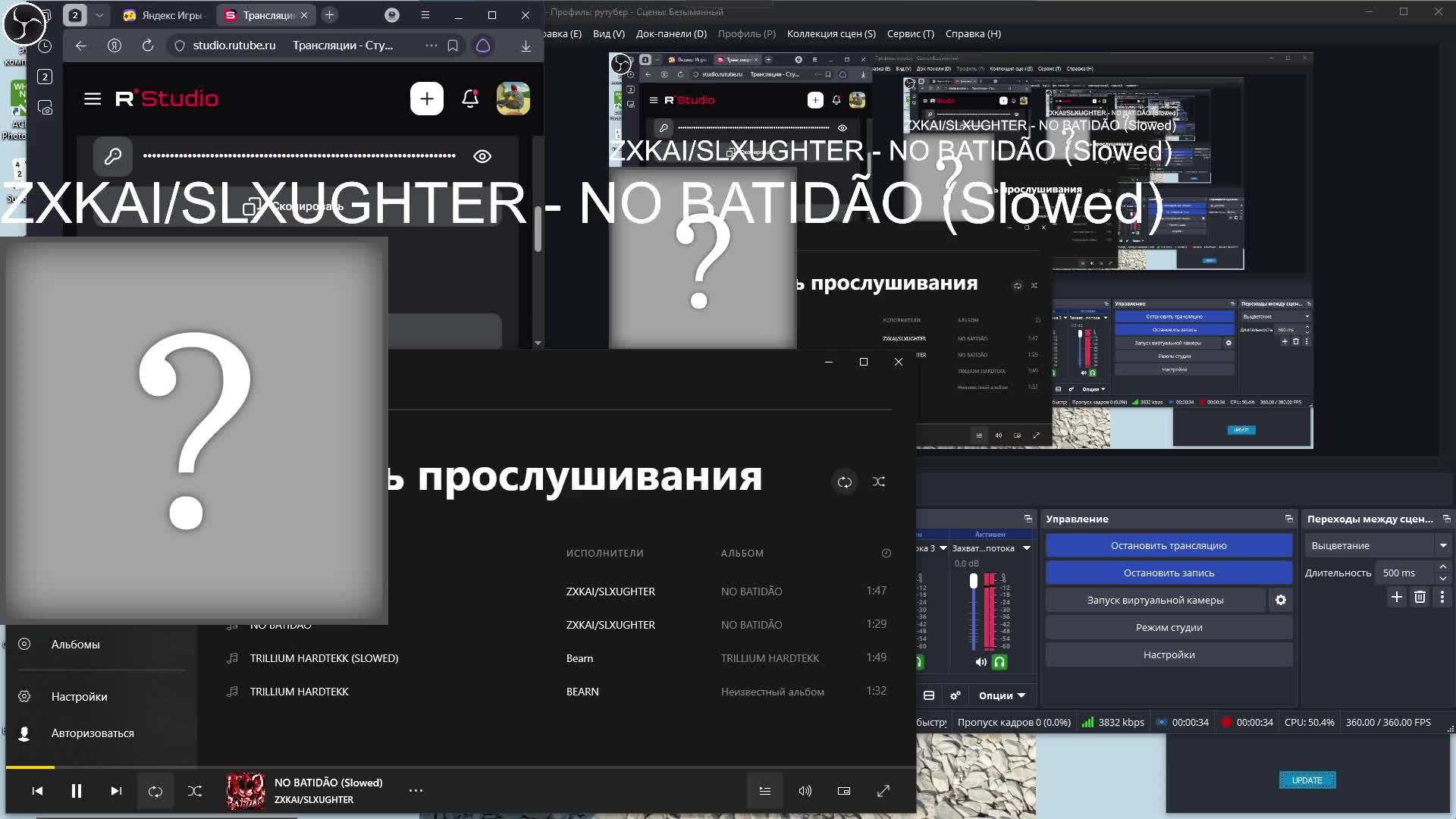The width and height of the screenshot is (1456, 819).
Task: Toggle shuffle in the bottom player bar
Action: tap(195, 791)
